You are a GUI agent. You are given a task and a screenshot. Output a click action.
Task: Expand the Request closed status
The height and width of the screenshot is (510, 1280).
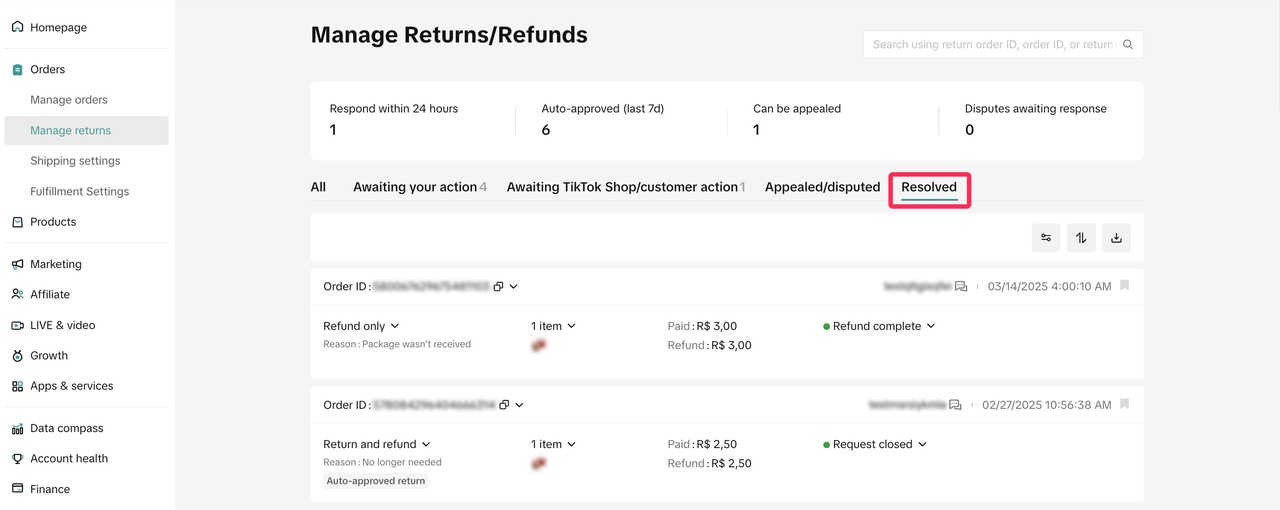click(x=875, y=444)
